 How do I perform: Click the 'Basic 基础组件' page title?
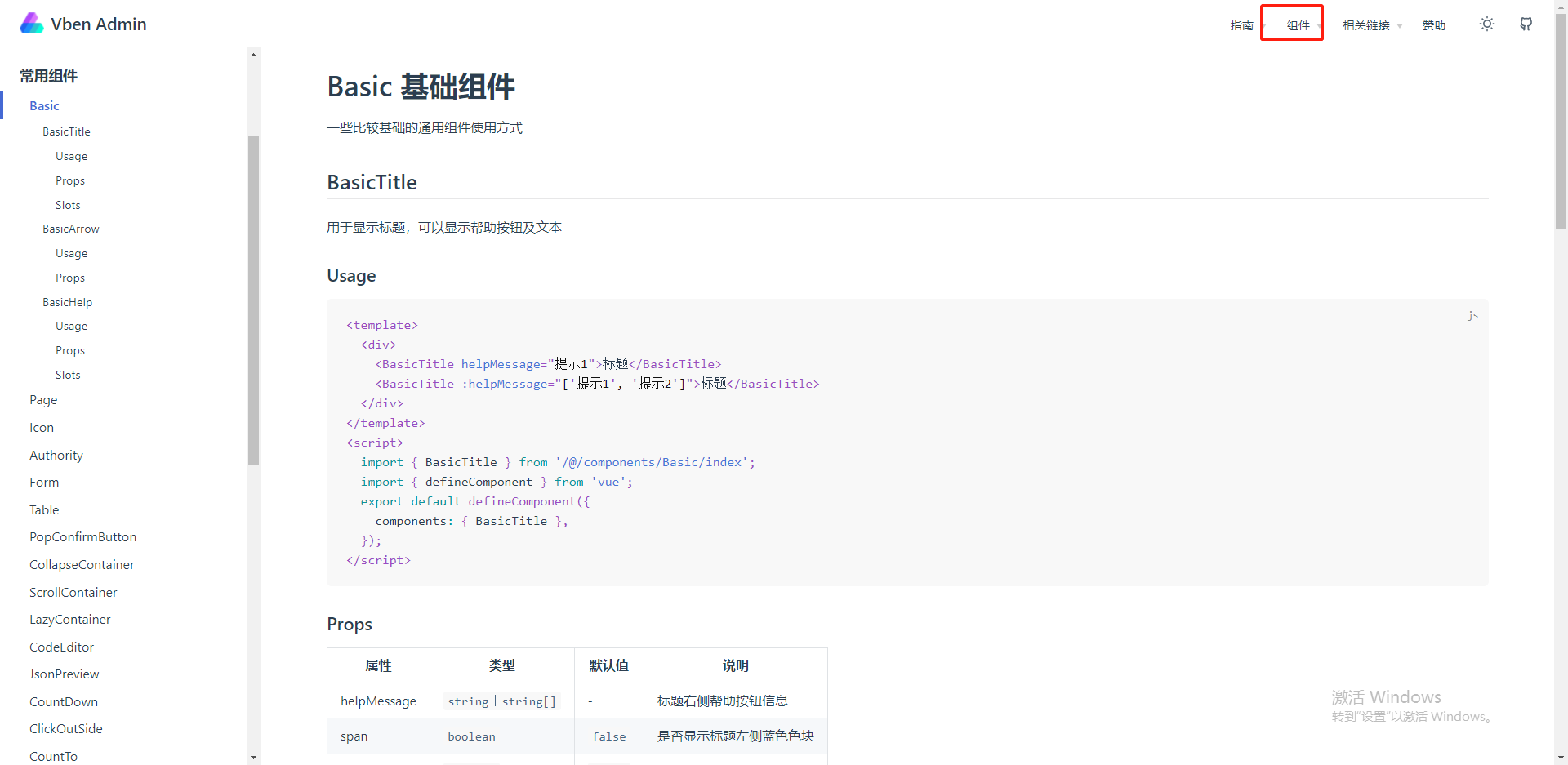(x=421, y=87)
